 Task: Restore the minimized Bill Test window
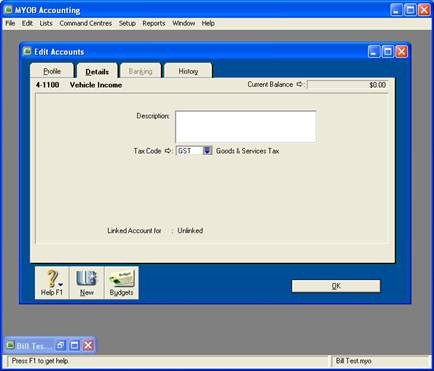point(60,345)
